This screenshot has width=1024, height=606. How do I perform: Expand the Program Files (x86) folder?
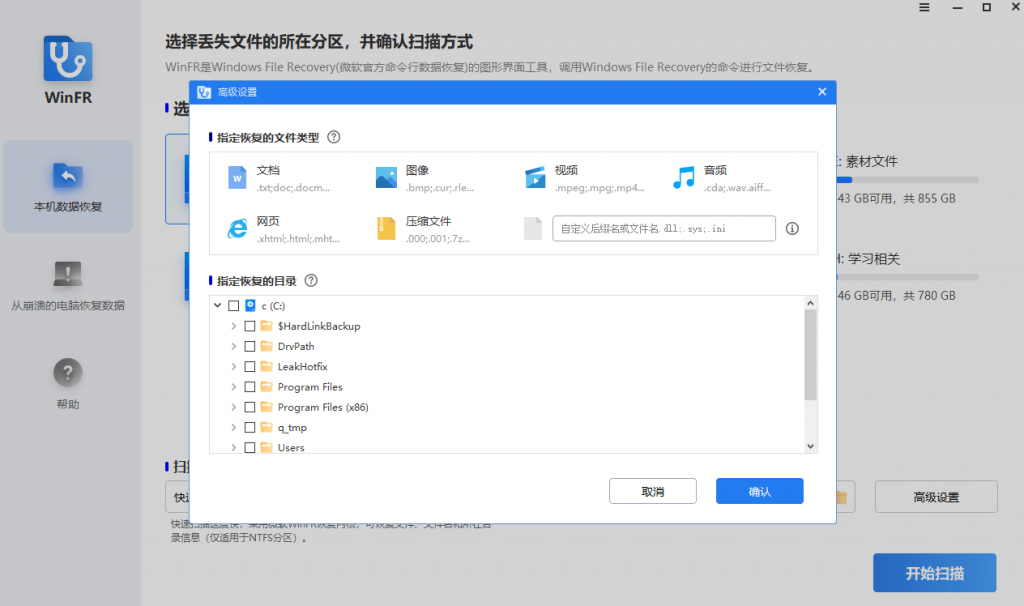(x=233, y=407)
